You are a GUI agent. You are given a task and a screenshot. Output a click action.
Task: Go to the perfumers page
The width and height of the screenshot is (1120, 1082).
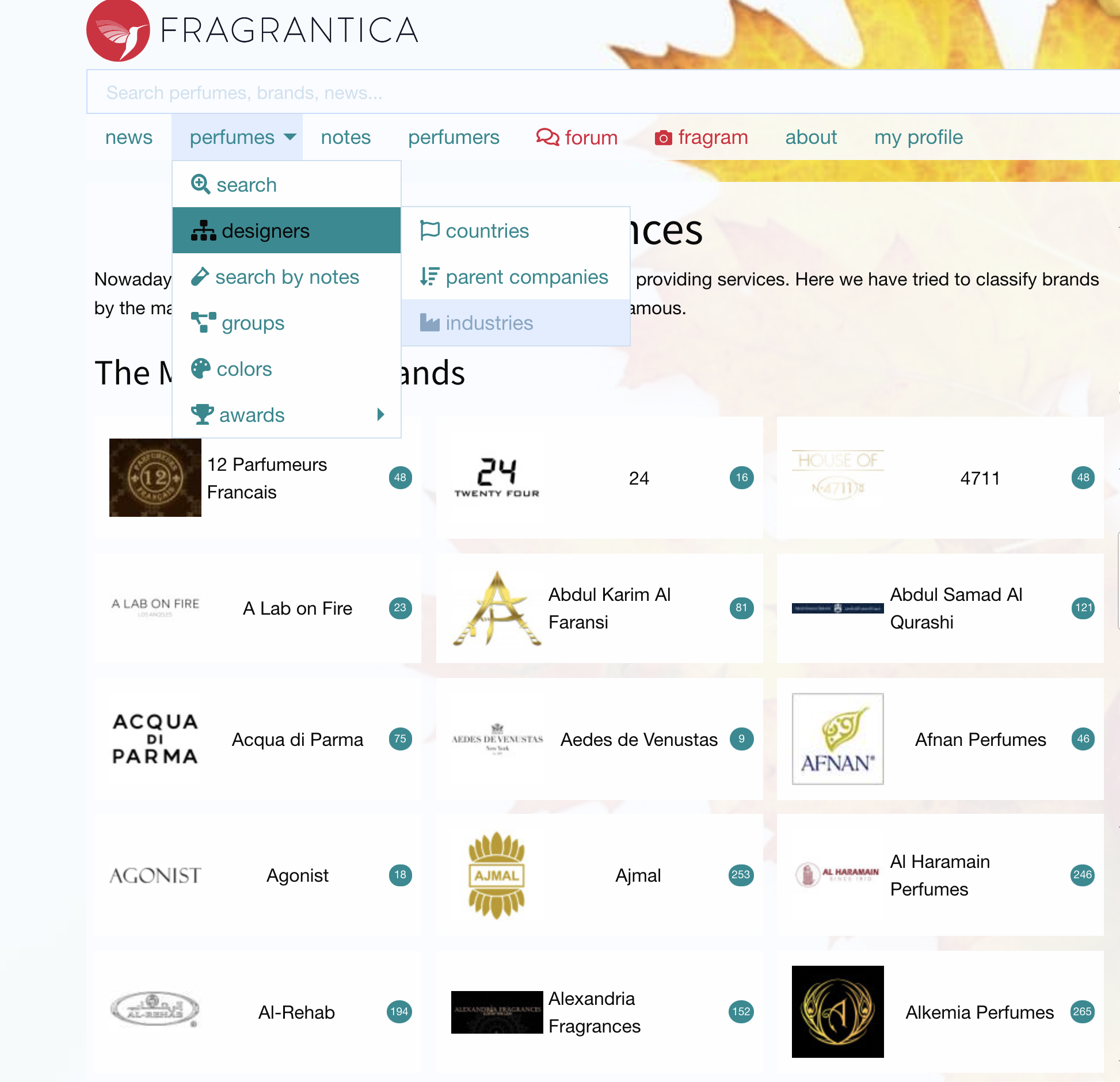tap(454, 138)
